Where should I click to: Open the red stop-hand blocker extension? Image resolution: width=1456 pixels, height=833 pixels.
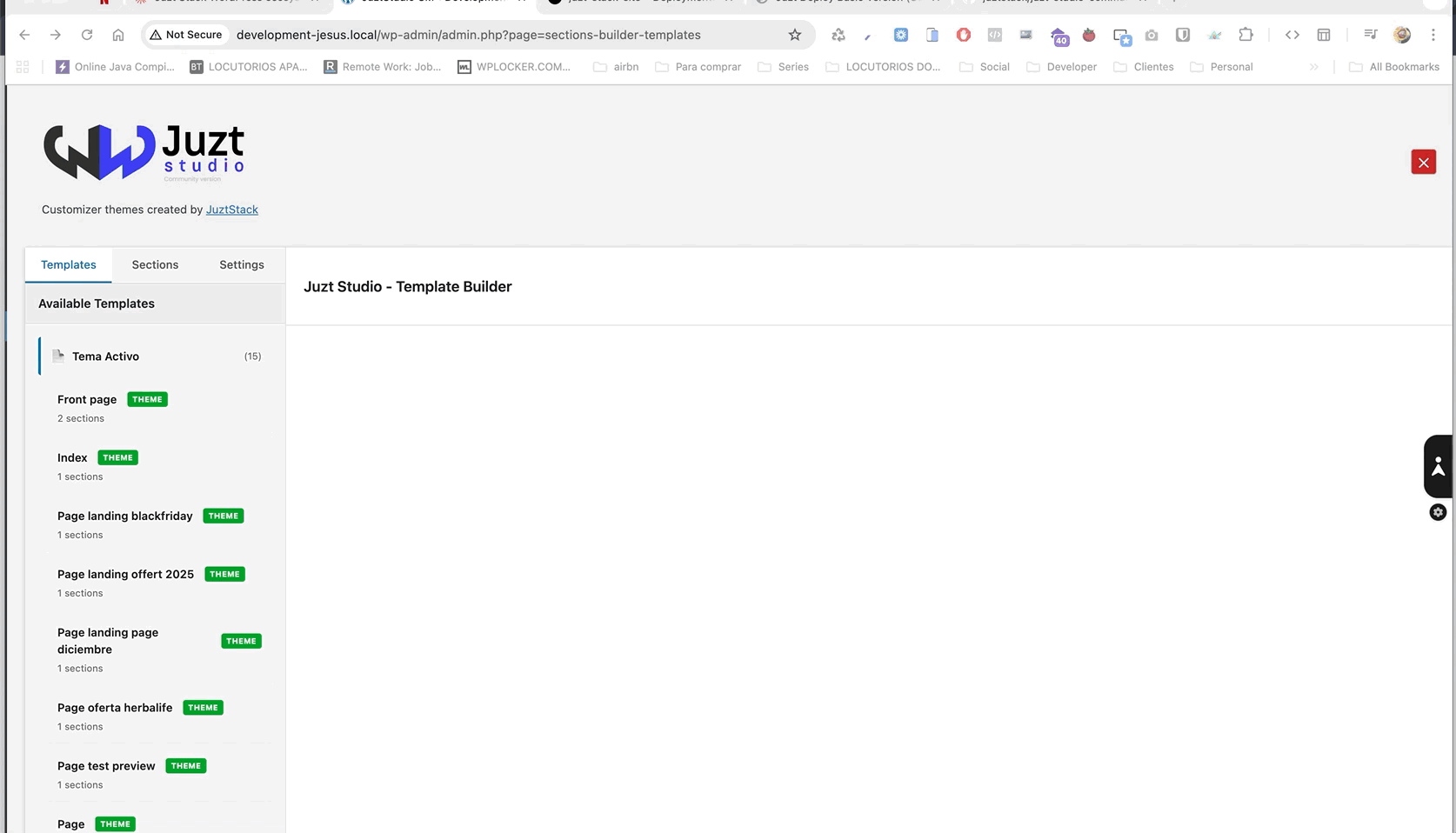[x=964, y=35]
